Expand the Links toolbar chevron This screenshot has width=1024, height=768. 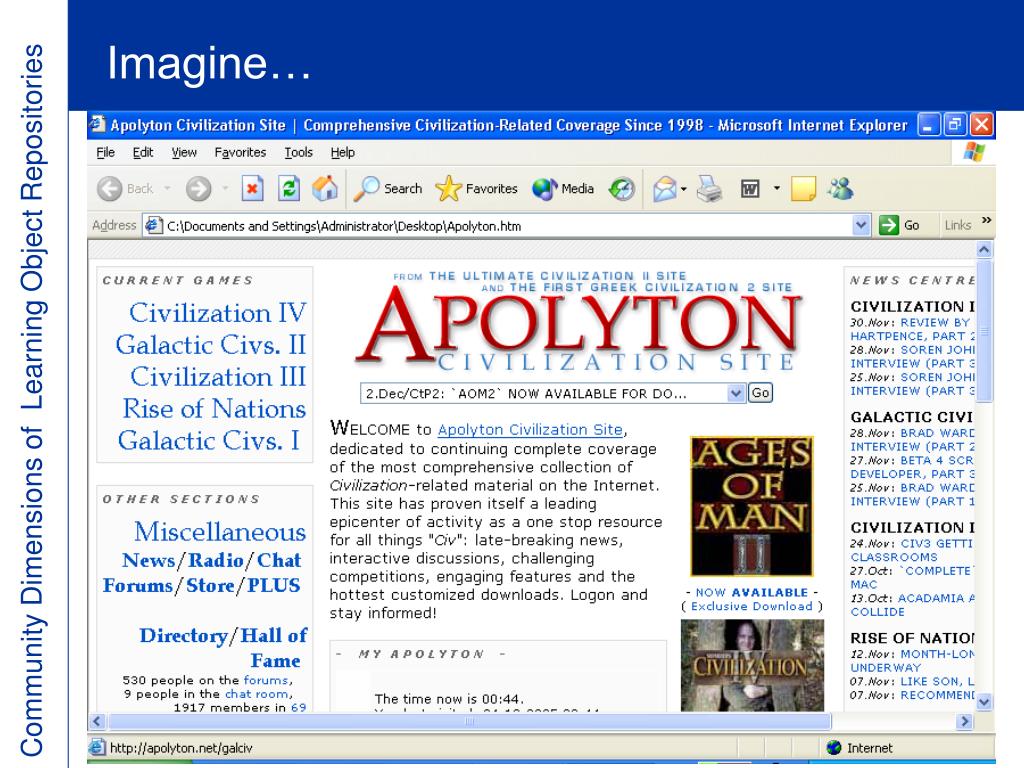[986, 220]
